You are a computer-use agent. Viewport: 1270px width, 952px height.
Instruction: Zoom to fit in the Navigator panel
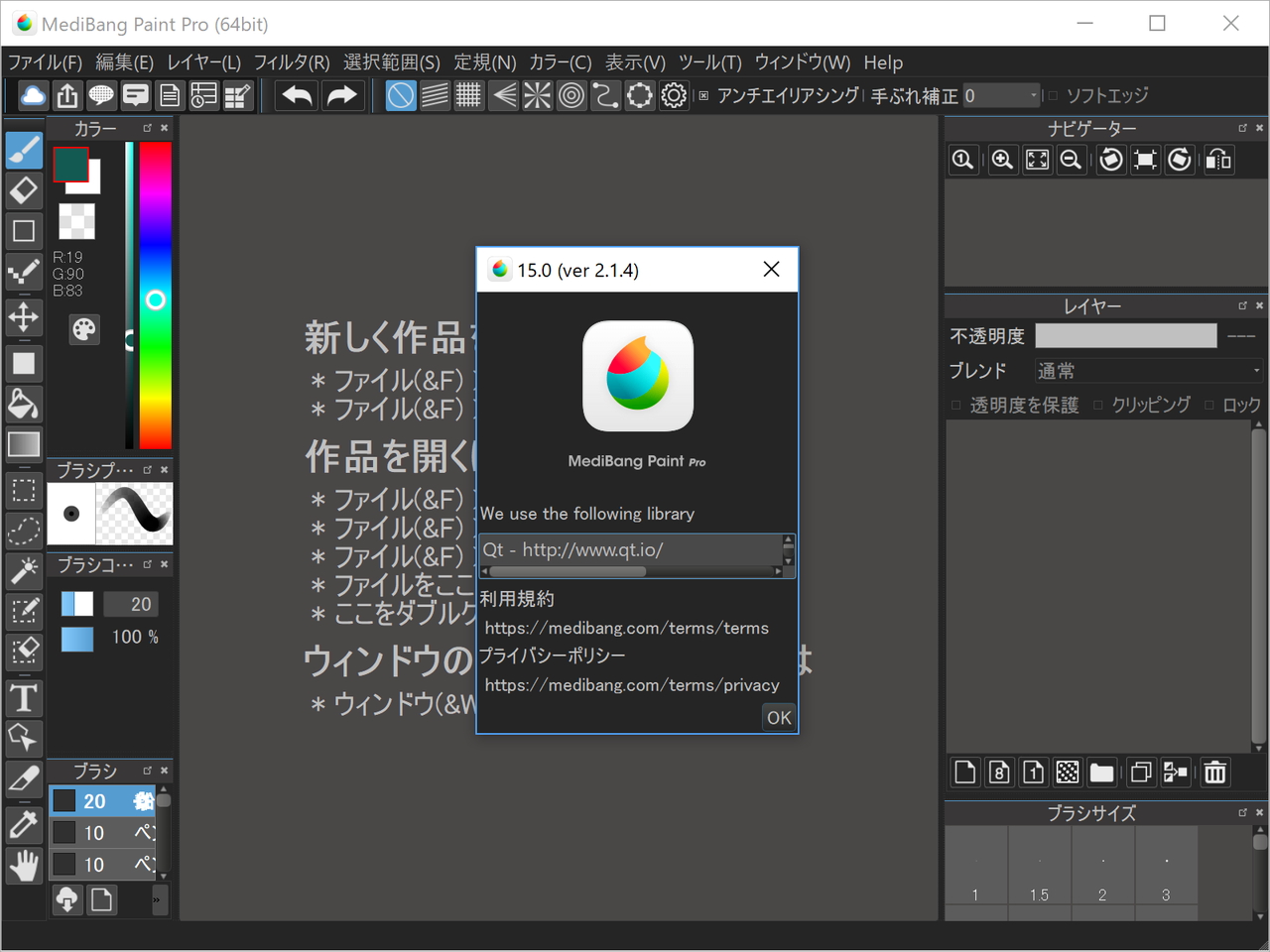1037,160
